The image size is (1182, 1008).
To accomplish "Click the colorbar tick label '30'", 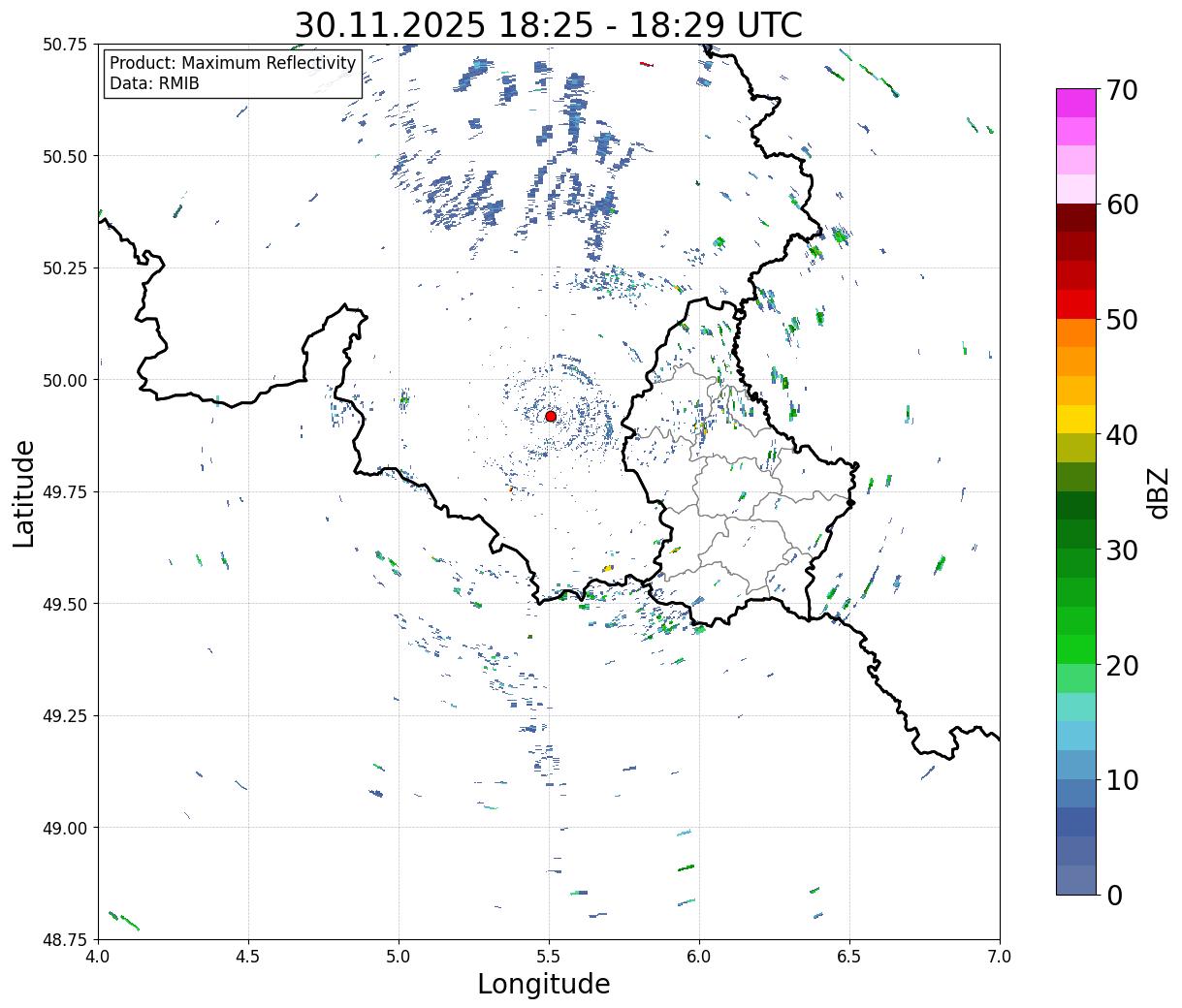I will pos(1121,551).
